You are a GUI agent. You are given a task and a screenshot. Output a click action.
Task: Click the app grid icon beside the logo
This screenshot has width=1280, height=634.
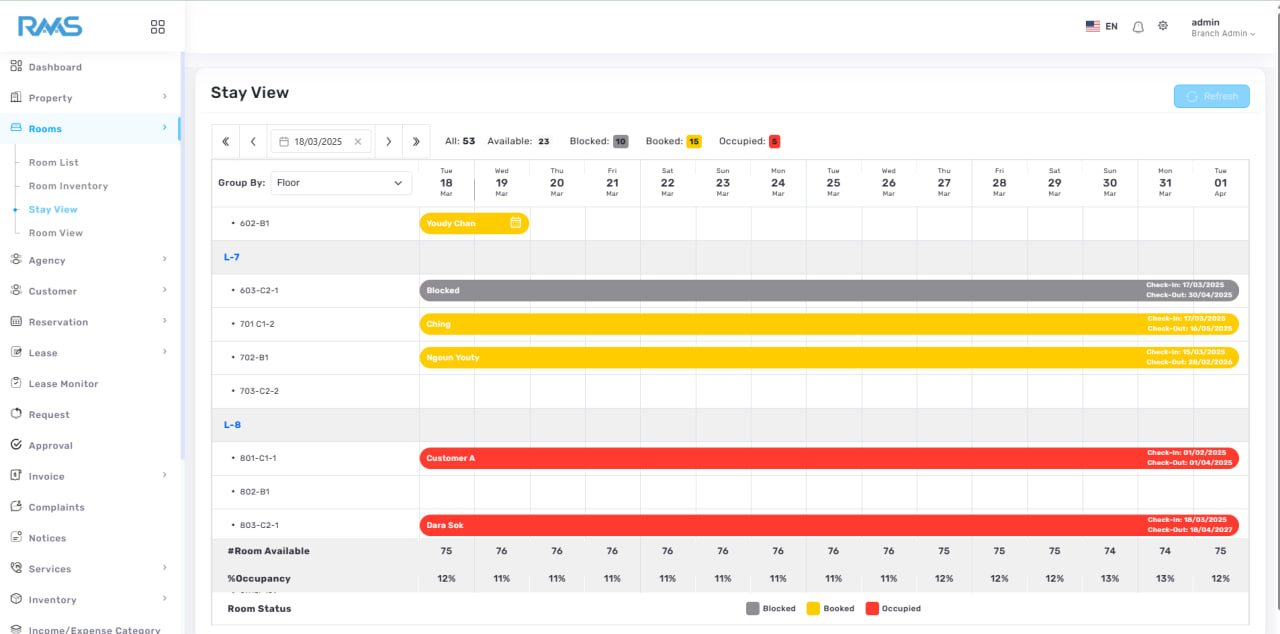(x=158, y=27)
